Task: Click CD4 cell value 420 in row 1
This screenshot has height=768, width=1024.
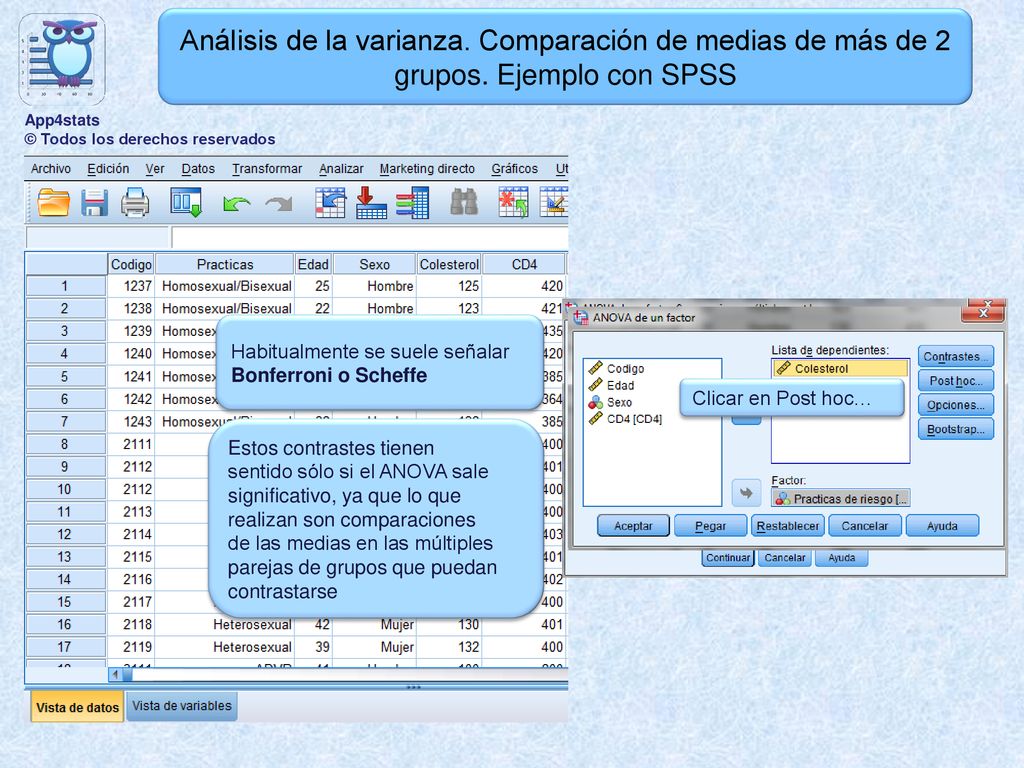Action: pos(524,286)
